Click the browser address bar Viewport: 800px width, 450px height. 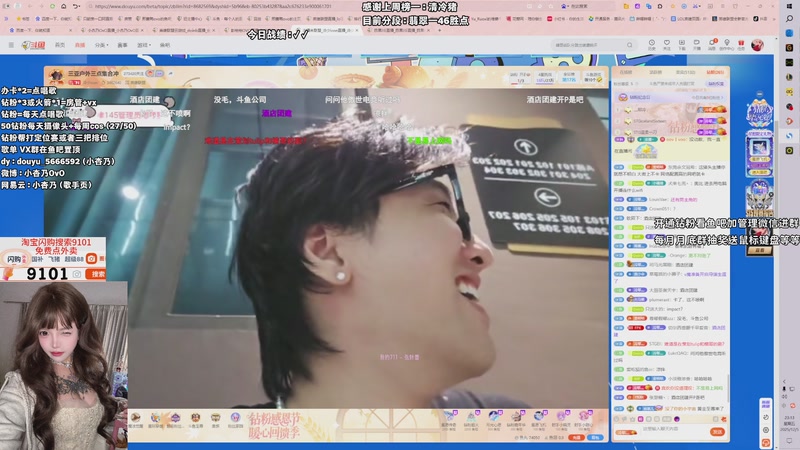(306, 6)
